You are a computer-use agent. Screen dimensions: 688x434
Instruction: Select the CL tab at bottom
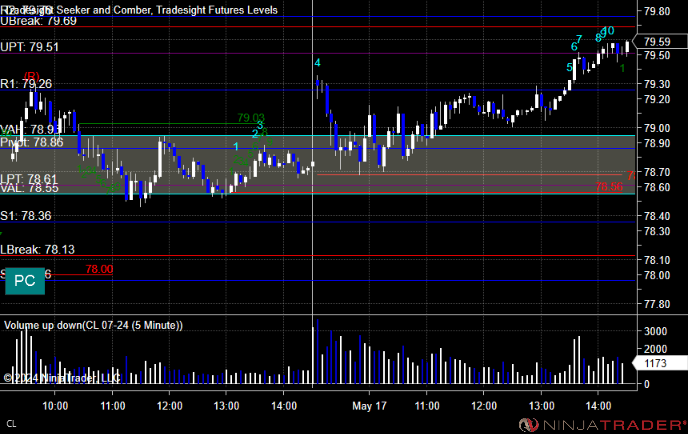click(x=11, y=424)
